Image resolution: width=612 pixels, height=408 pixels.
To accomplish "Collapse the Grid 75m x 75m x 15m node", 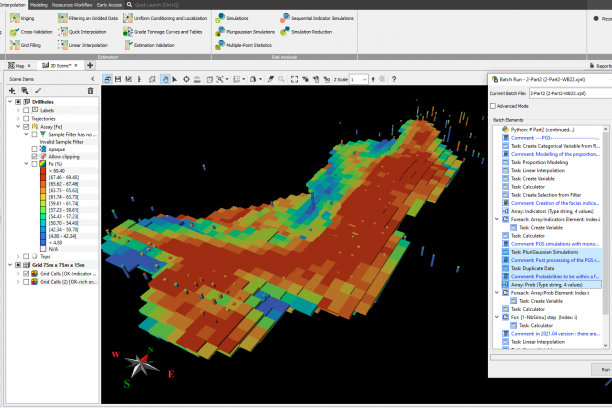I will 10,265.
